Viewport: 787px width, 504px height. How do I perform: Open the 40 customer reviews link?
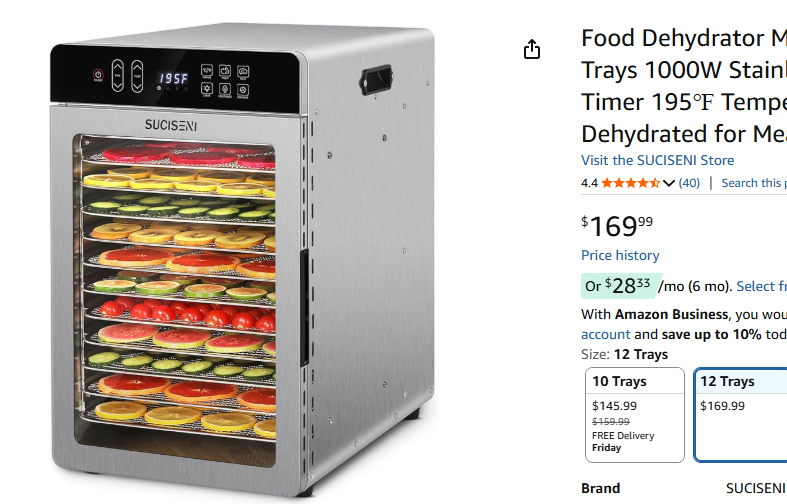pos(689,183)
